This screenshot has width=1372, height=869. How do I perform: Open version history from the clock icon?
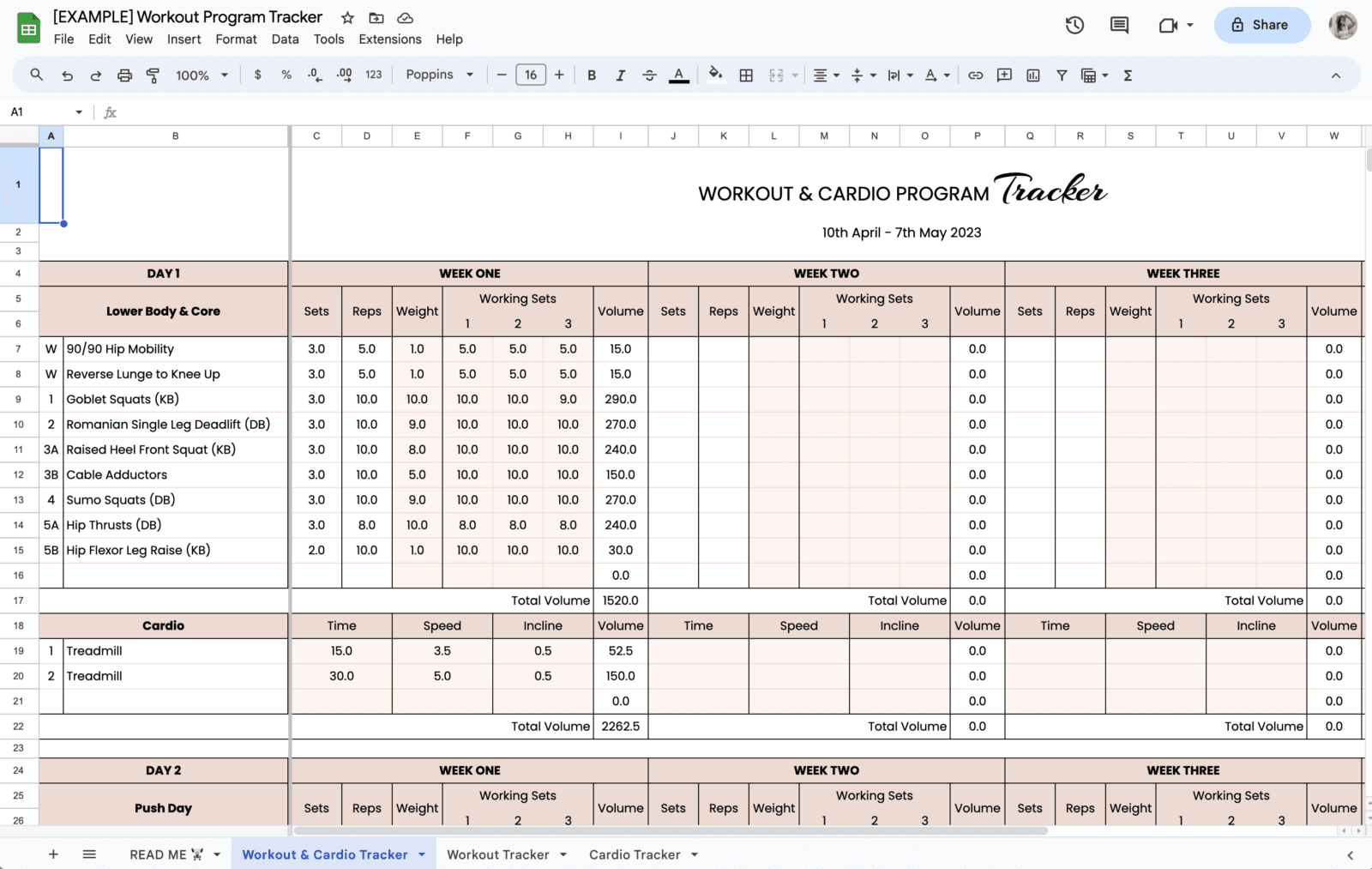(1074, 26)
